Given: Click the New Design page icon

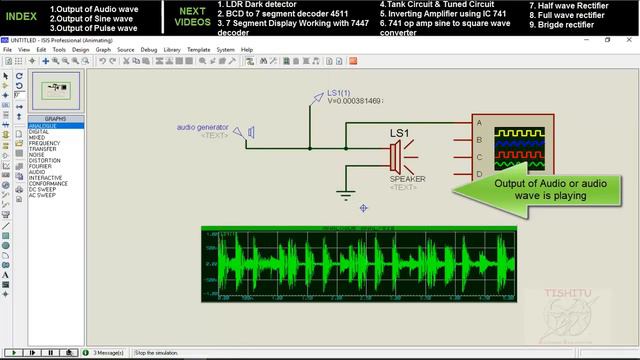Looking at the screenshot, I should [x=19, y=134].
